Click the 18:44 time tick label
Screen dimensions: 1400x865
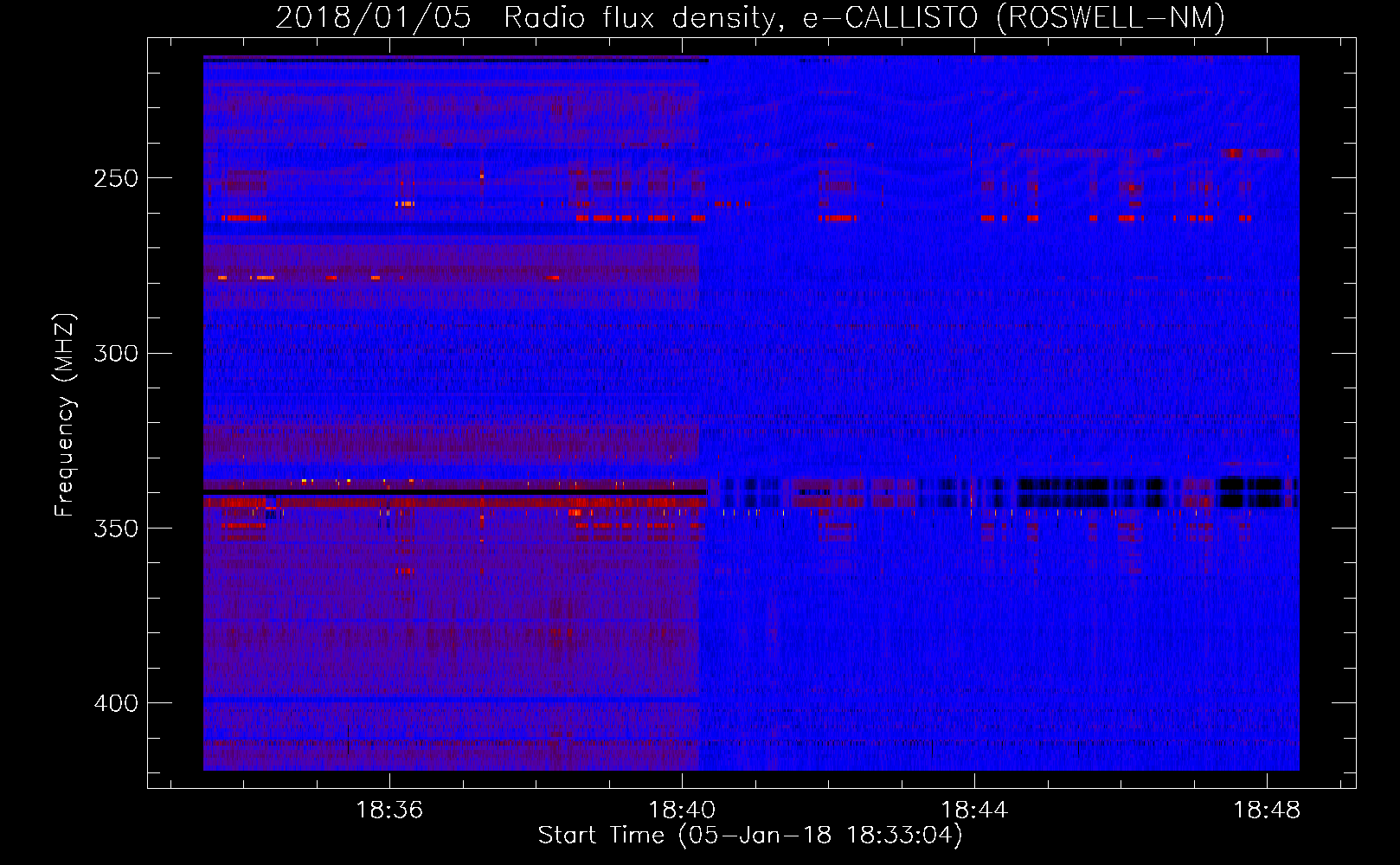point(974,811)
